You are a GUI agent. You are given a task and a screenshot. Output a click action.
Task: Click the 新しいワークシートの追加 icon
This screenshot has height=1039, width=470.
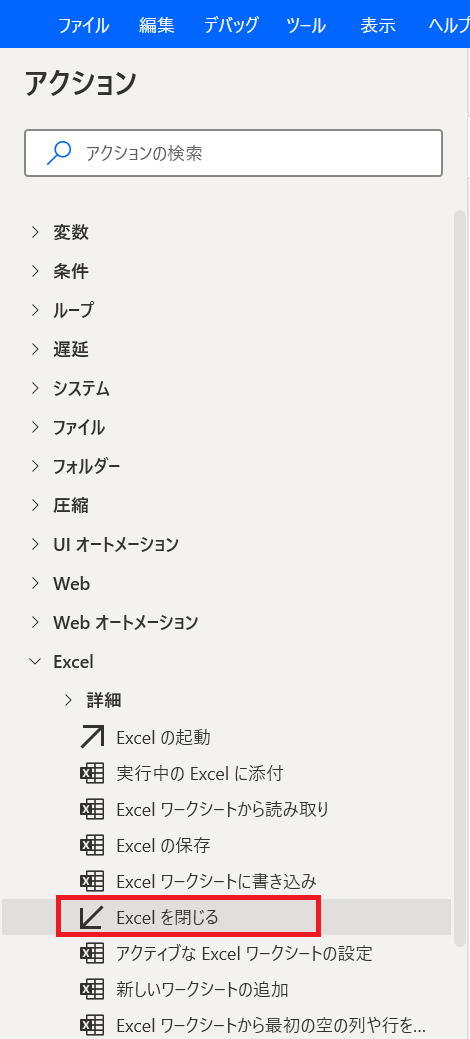point(91,990)
